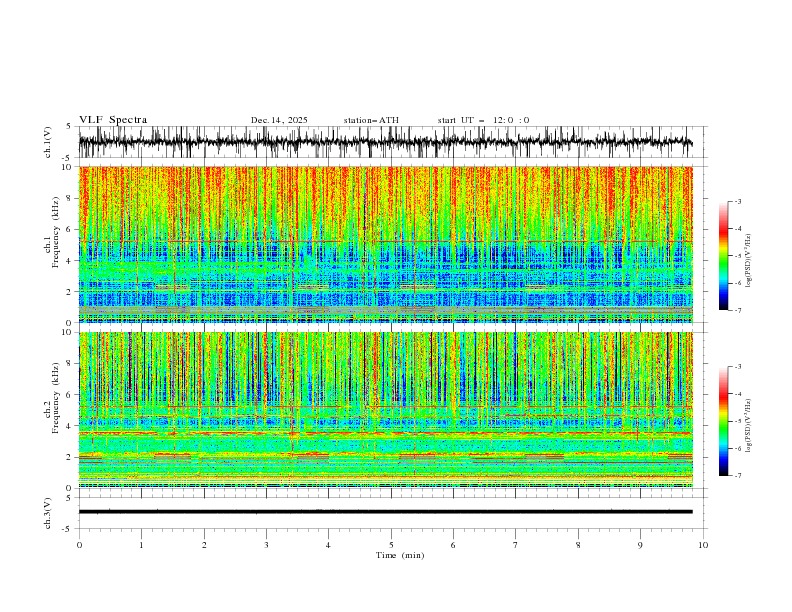Click the "2" kHz tick on ch.2 frequency axis
792x612 pixels.
tap(70, 457)
